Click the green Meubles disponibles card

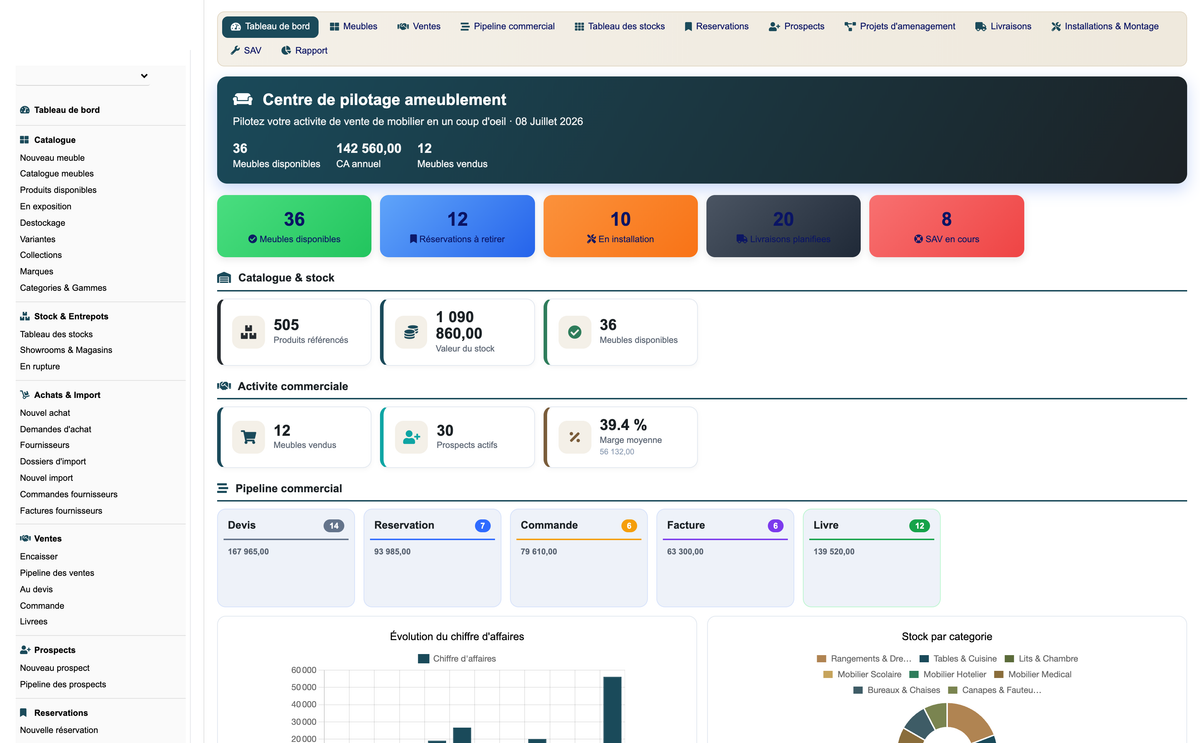[294, 226]
